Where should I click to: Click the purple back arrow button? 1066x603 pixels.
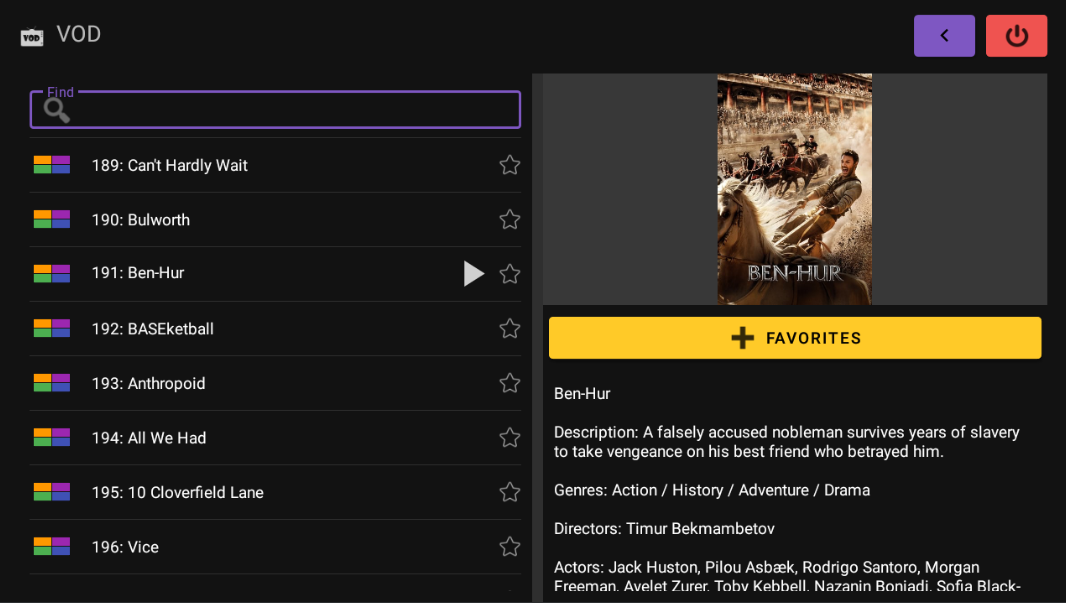click(x=944, y=36)
